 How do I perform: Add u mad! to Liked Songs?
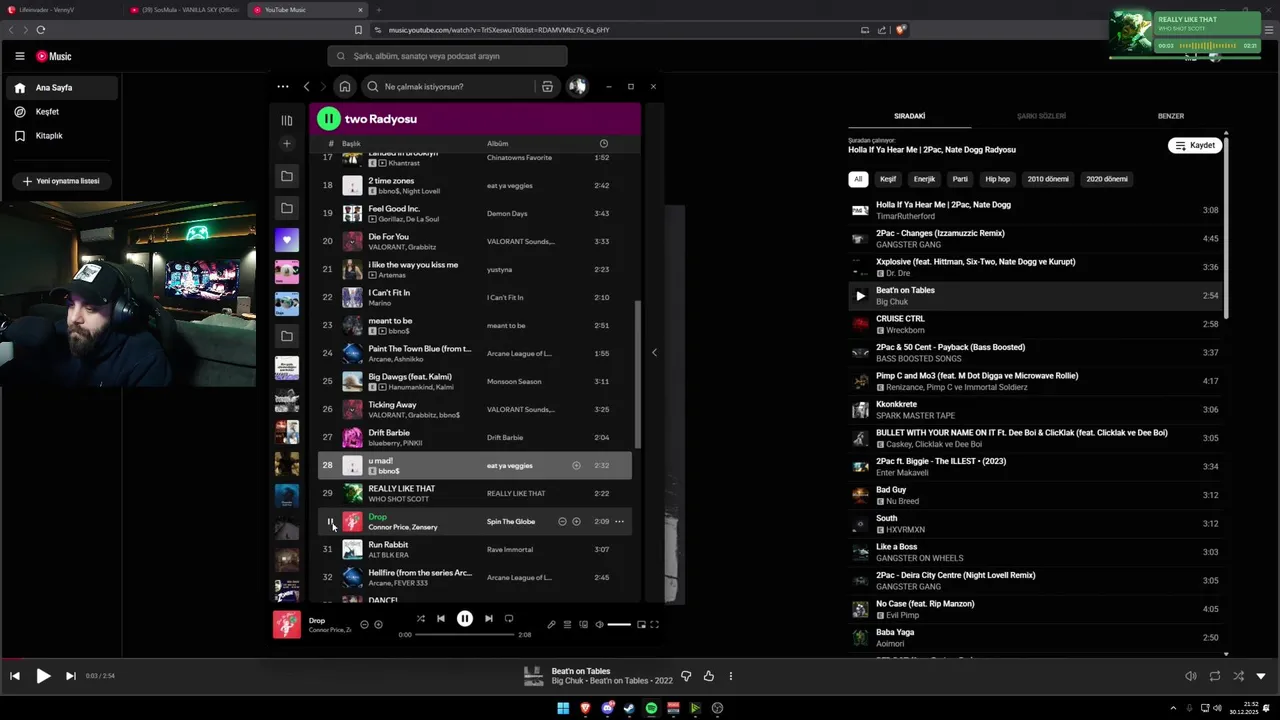[576, 465]
